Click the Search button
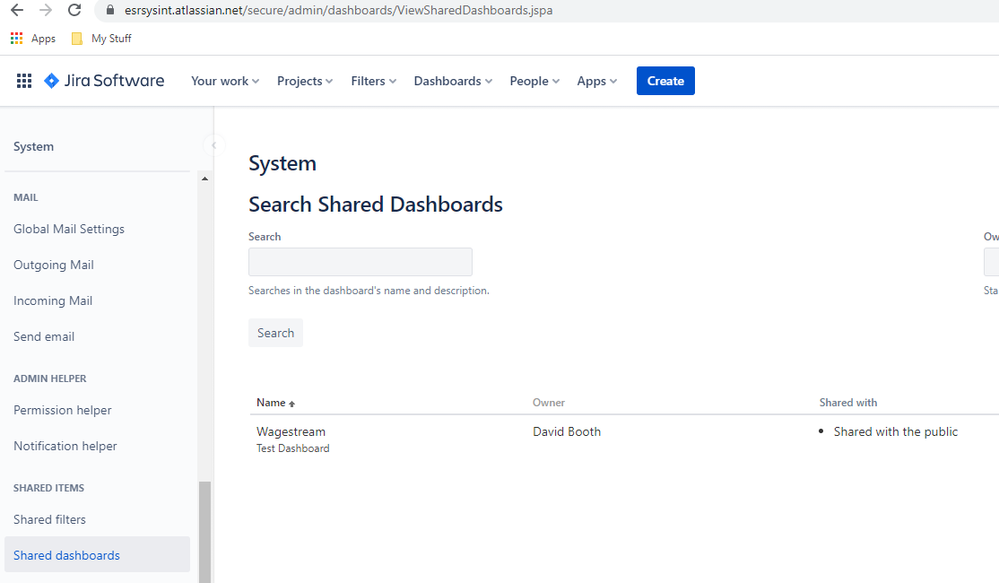Viewport: 999px width, 583px height. 275,333
